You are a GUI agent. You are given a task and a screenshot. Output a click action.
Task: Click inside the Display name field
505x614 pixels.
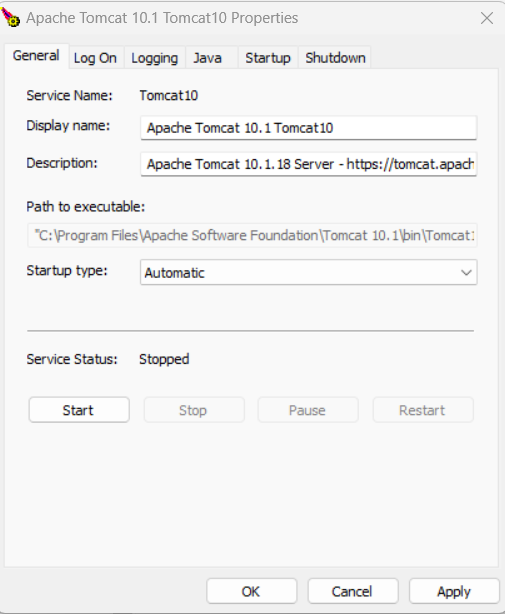(x=308, y=128)
